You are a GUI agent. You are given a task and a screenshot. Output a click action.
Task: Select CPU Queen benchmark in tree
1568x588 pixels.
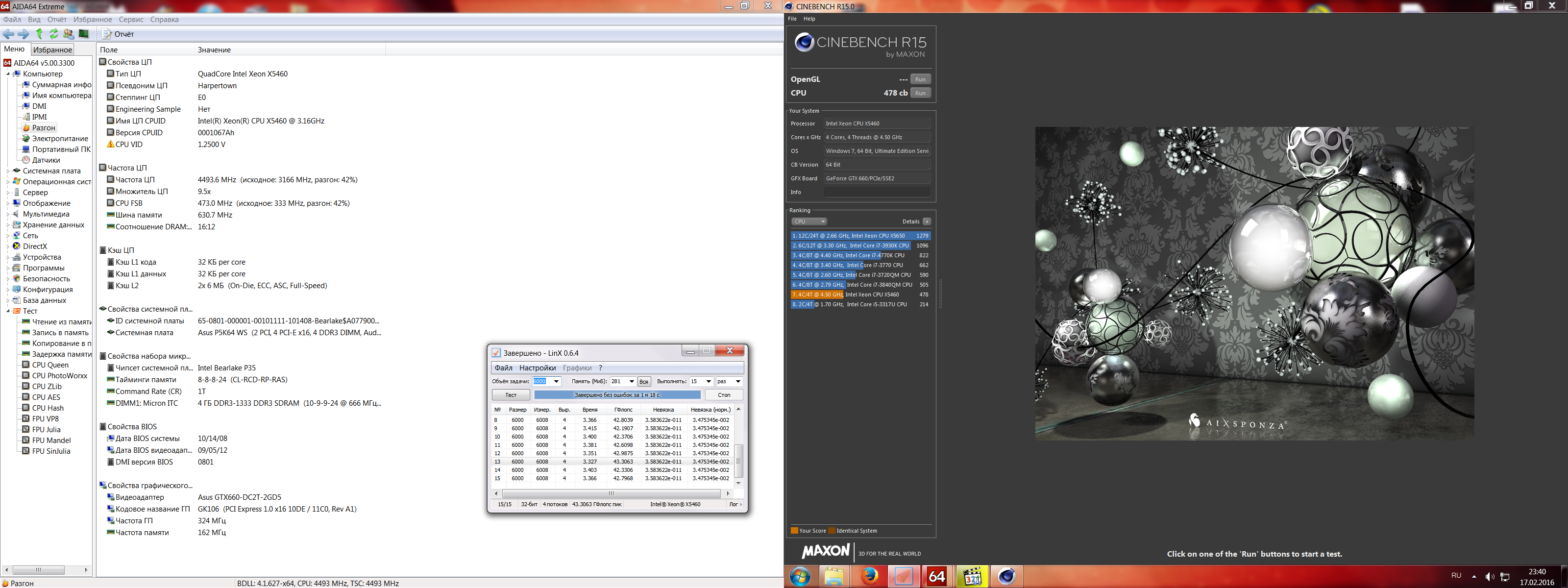[50, 365]
